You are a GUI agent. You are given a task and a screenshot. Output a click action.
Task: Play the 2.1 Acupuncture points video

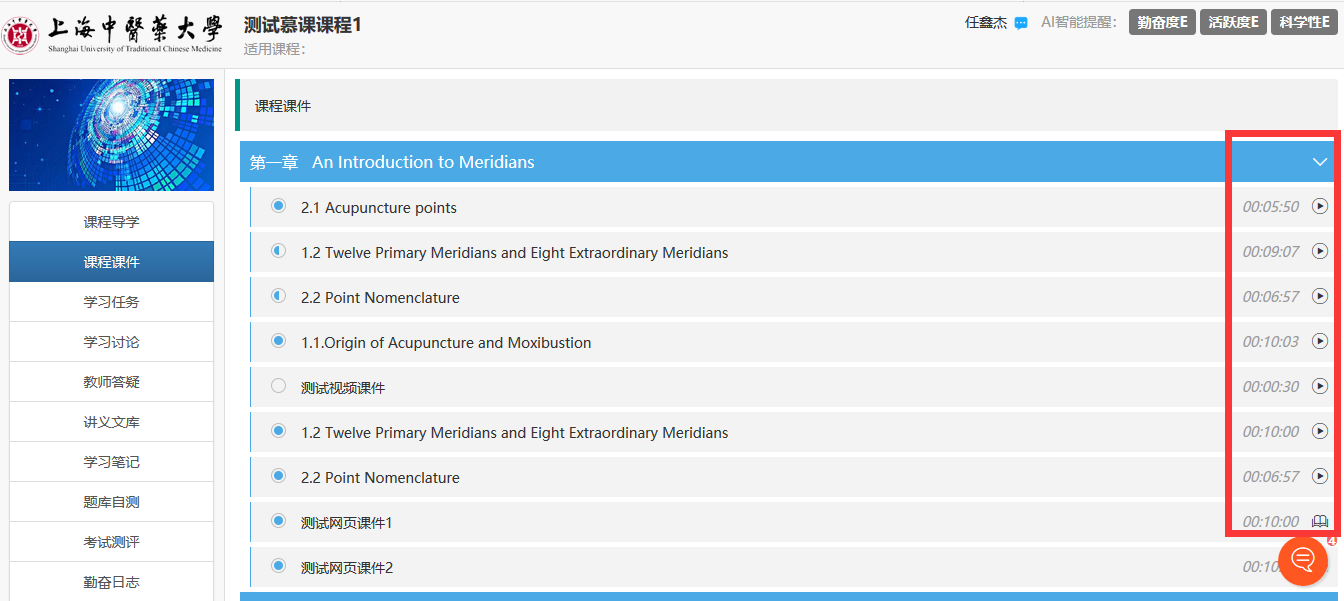click(1320, 206)
